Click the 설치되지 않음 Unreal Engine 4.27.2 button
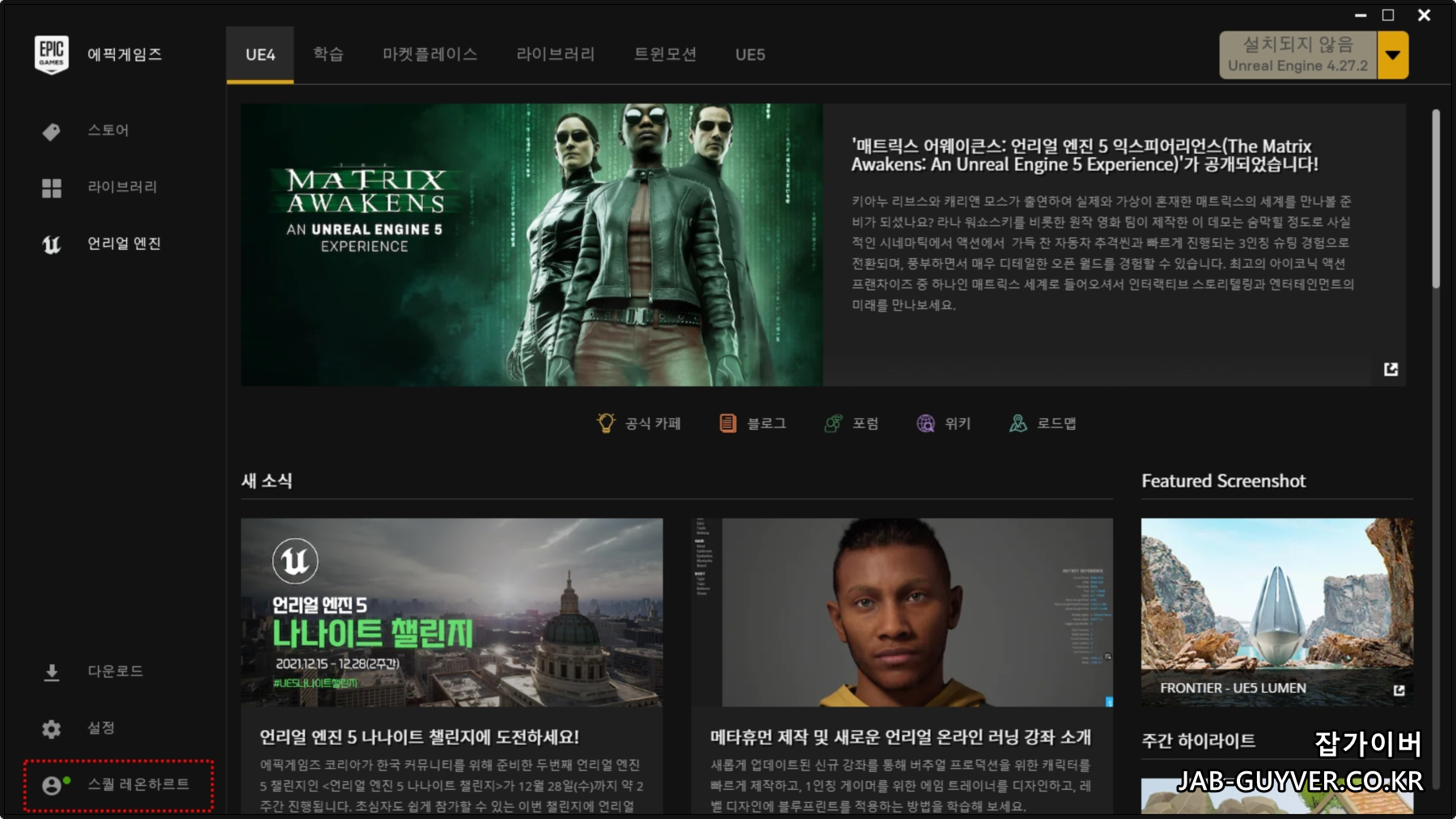 click(1298, 55)
